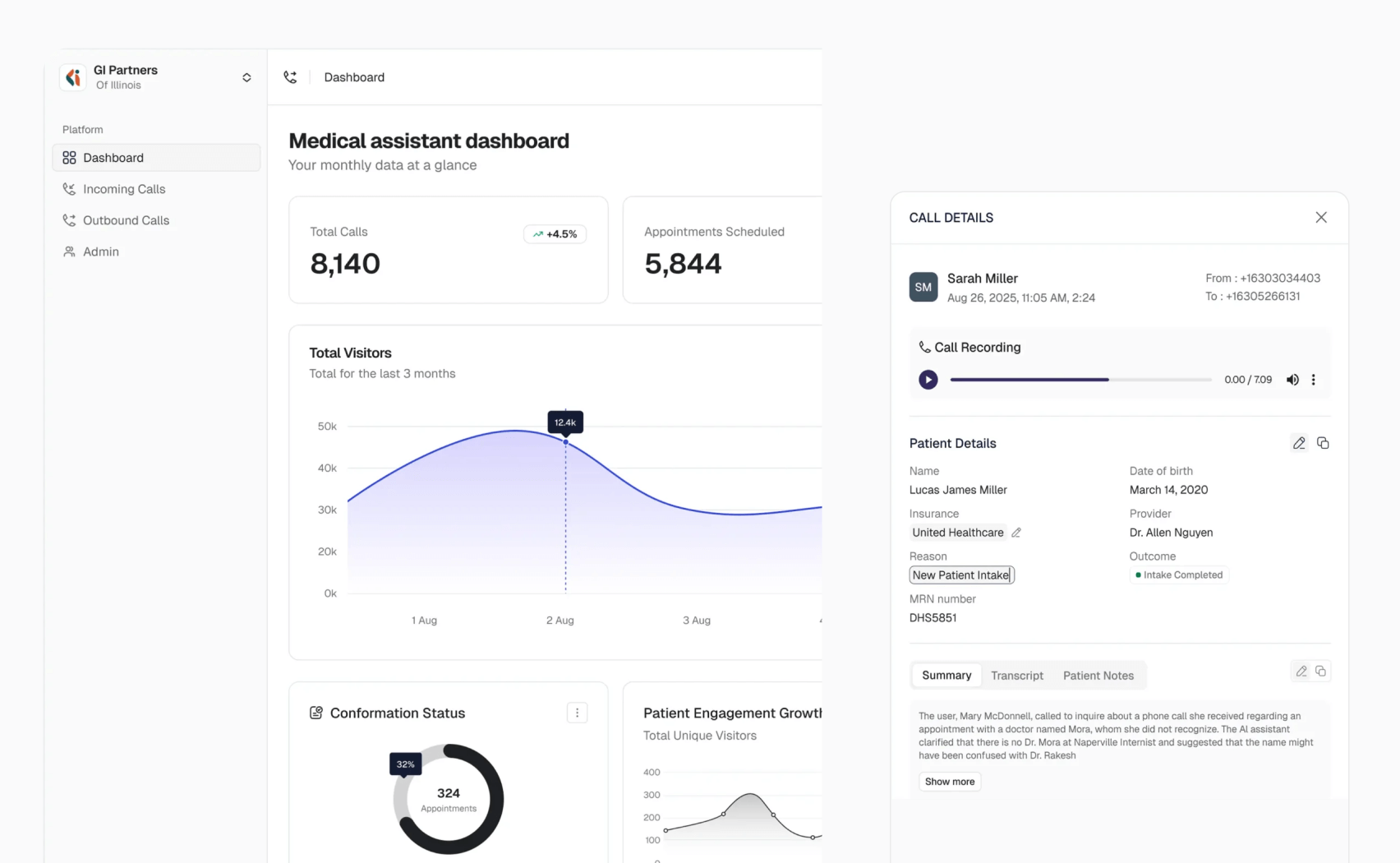Open Conformation Status options menu
The width and height of the screenshot is (1400, 863).
pyautogui.click(x=577, y=713)
